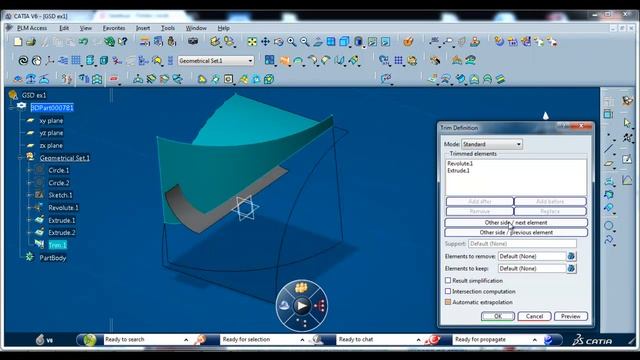The height and width of the screenshot is (360, 640).
Task: Select Extrude.2 in the specification tree
Action: pyautogui.click(x=62, y=233)
